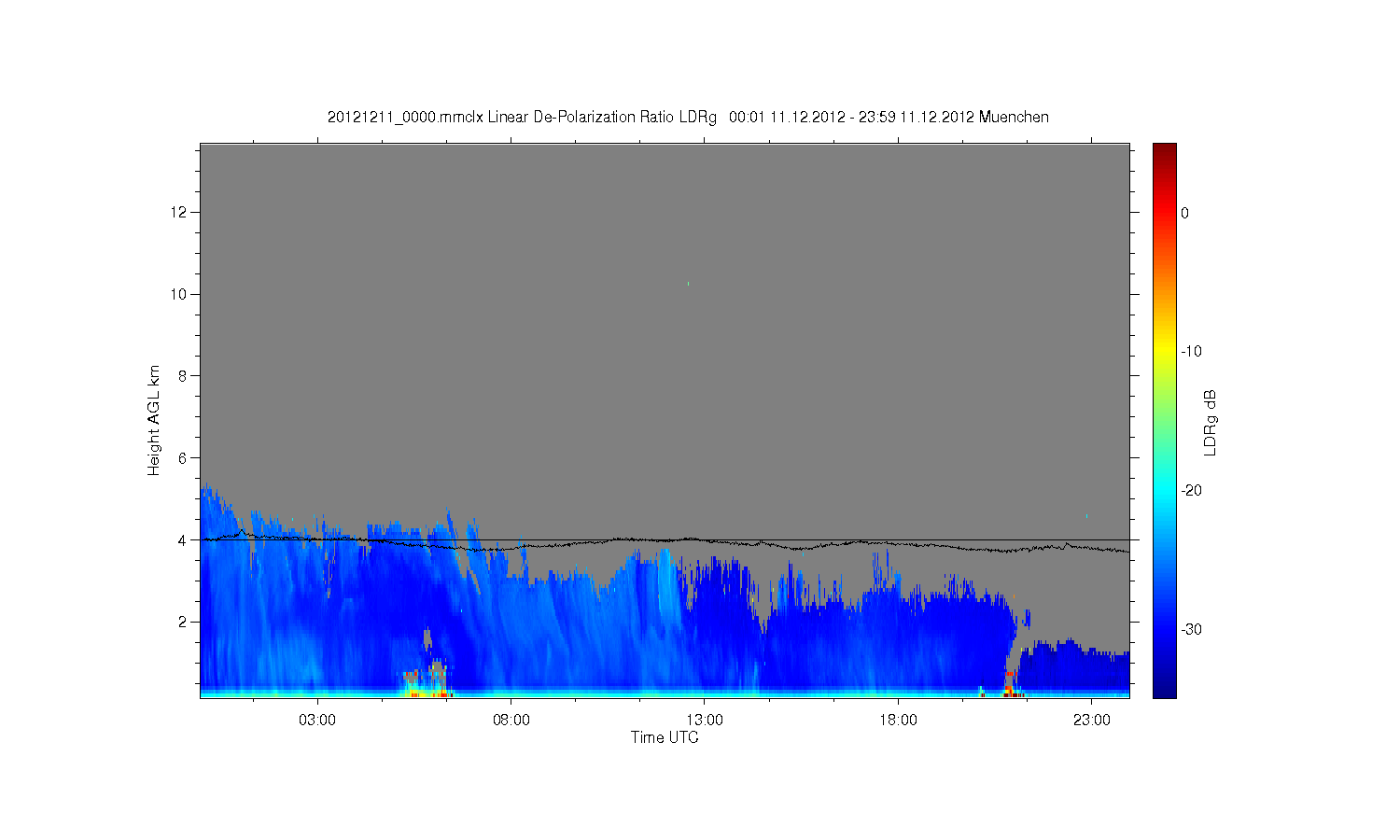Click the colorbar value label -30
The width and height of the screenshot is (1400, 840).
pos(1191,630)
